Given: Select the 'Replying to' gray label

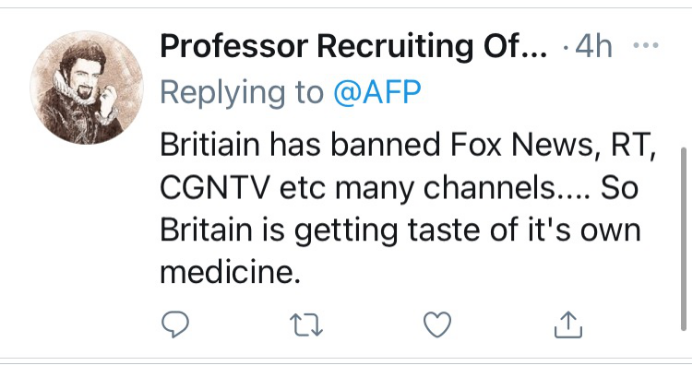Looking at the screenshot, I should (x=242, y=93).
